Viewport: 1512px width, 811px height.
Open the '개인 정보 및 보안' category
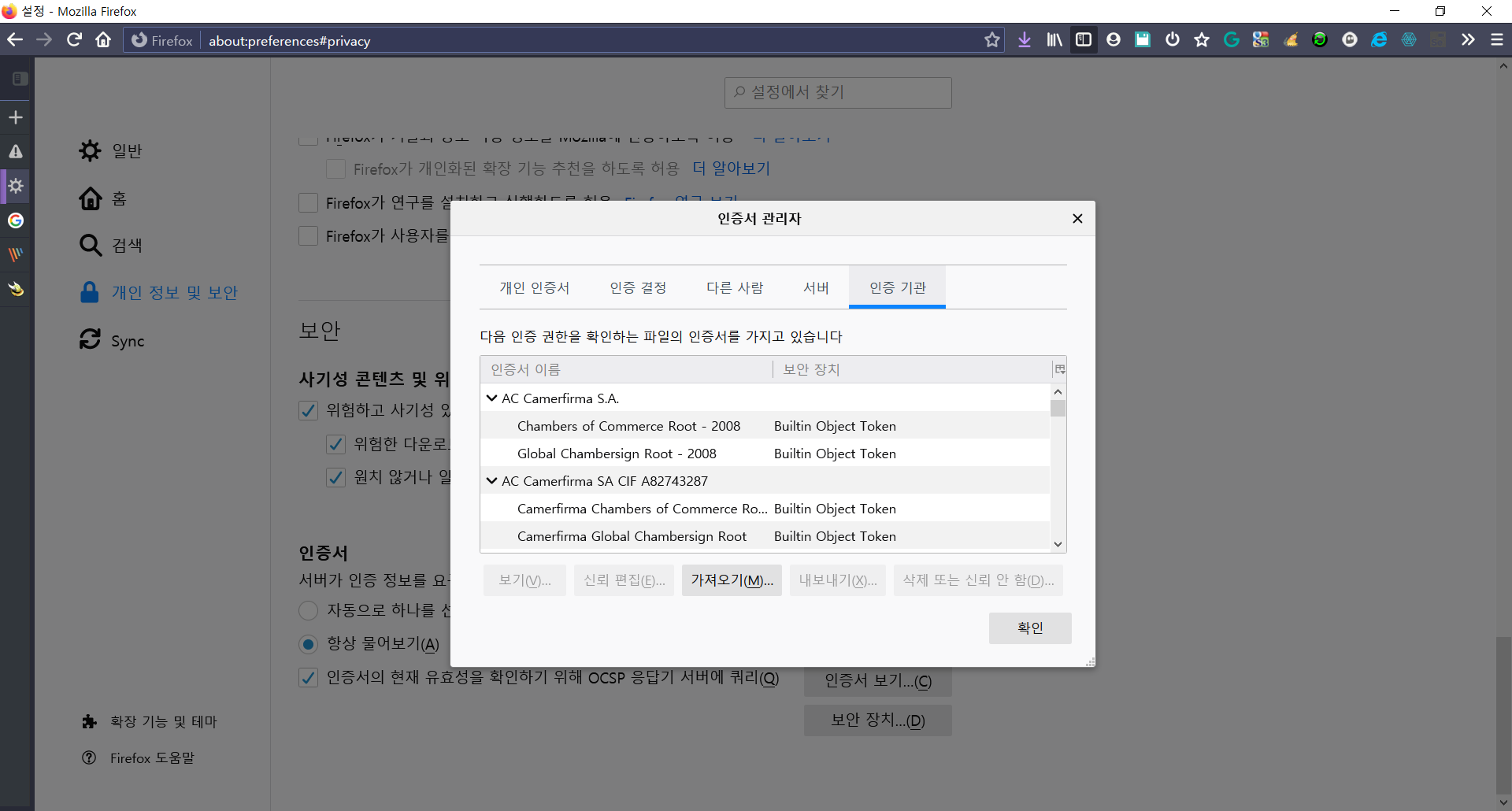[158, 293]
